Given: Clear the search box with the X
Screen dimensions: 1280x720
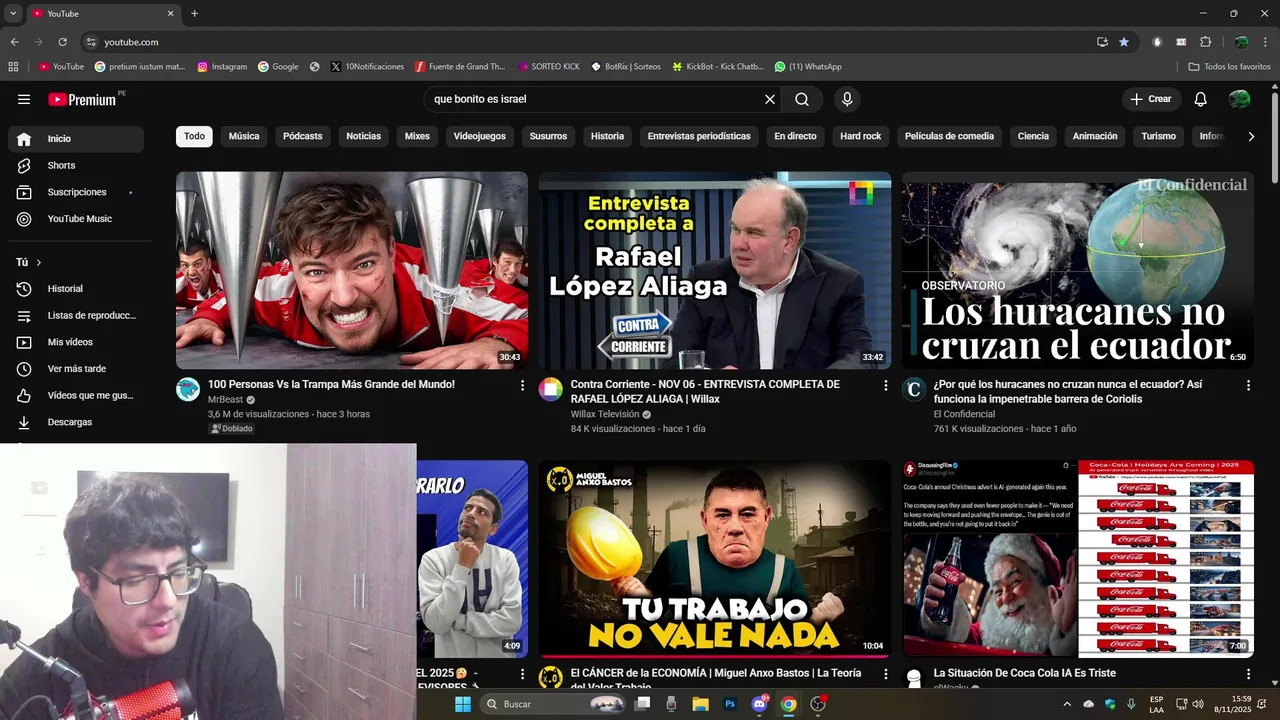Looking at the screenshot, I should (x=770, y=99).
